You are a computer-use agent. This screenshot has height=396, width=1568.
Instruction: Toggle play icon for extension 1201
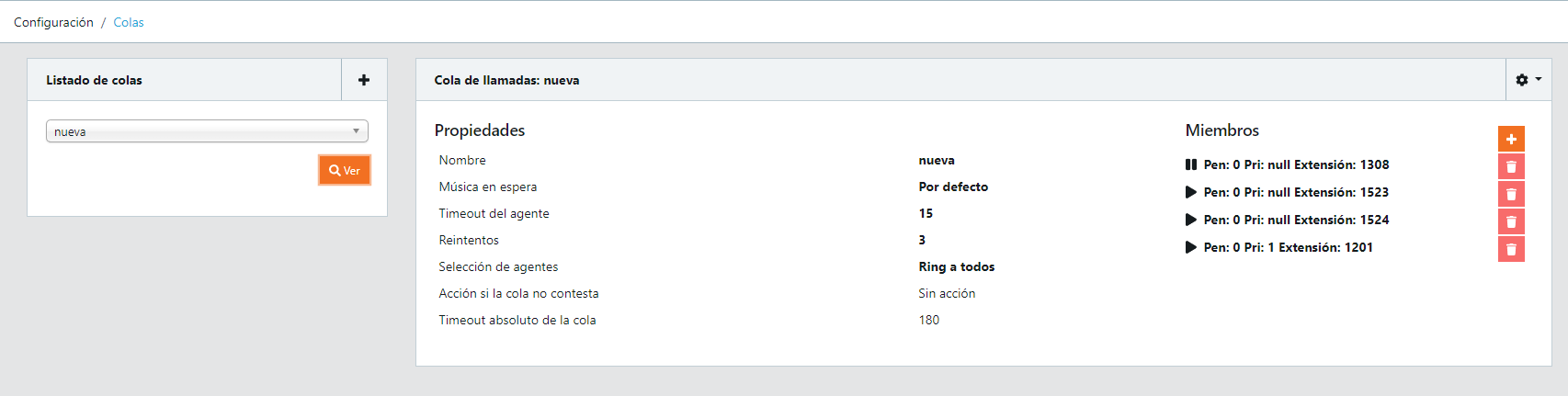[1191, 247]
